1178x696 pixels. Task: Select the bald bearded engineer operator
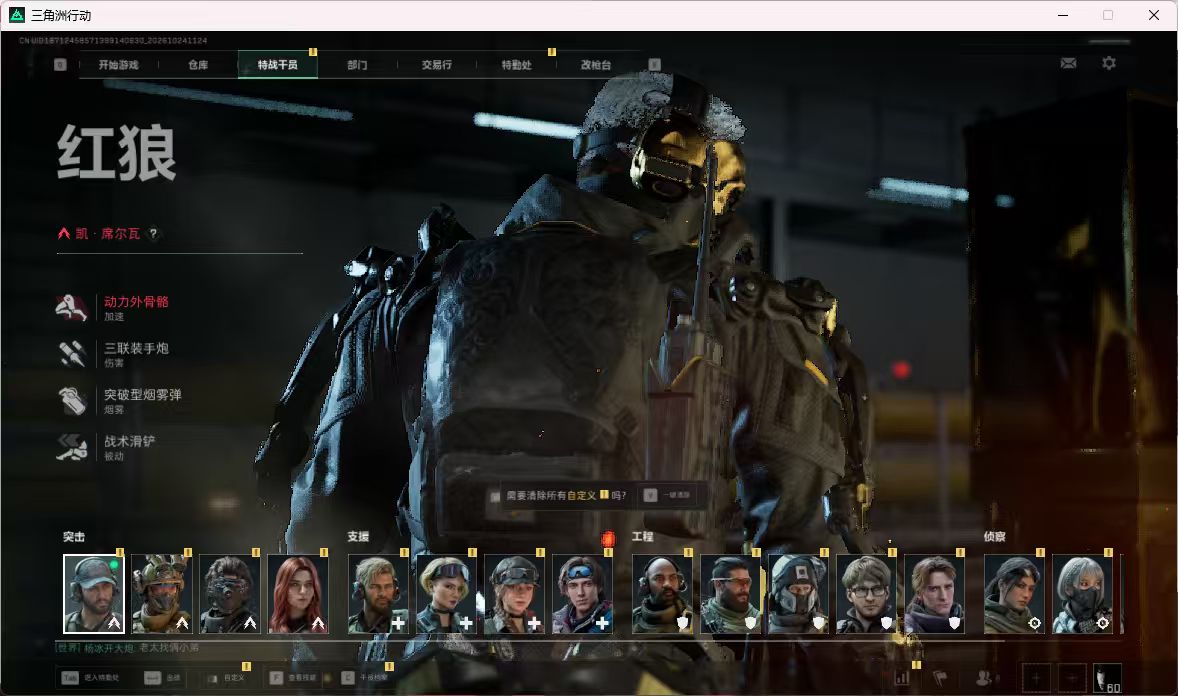click(x=662, y=594)
